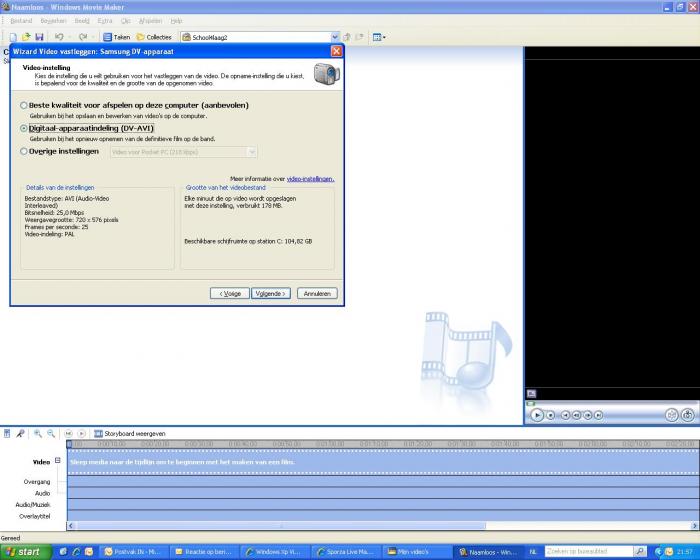Click the desktop search magnifier button in taskbar
This screenshot has width=700, height=560.
point(640,552)
